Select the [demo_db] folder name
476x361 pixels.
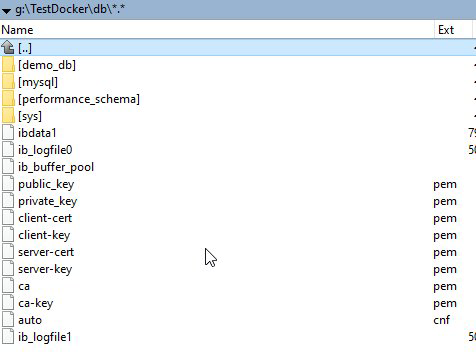pyautogui.click(x=47, y=65)
